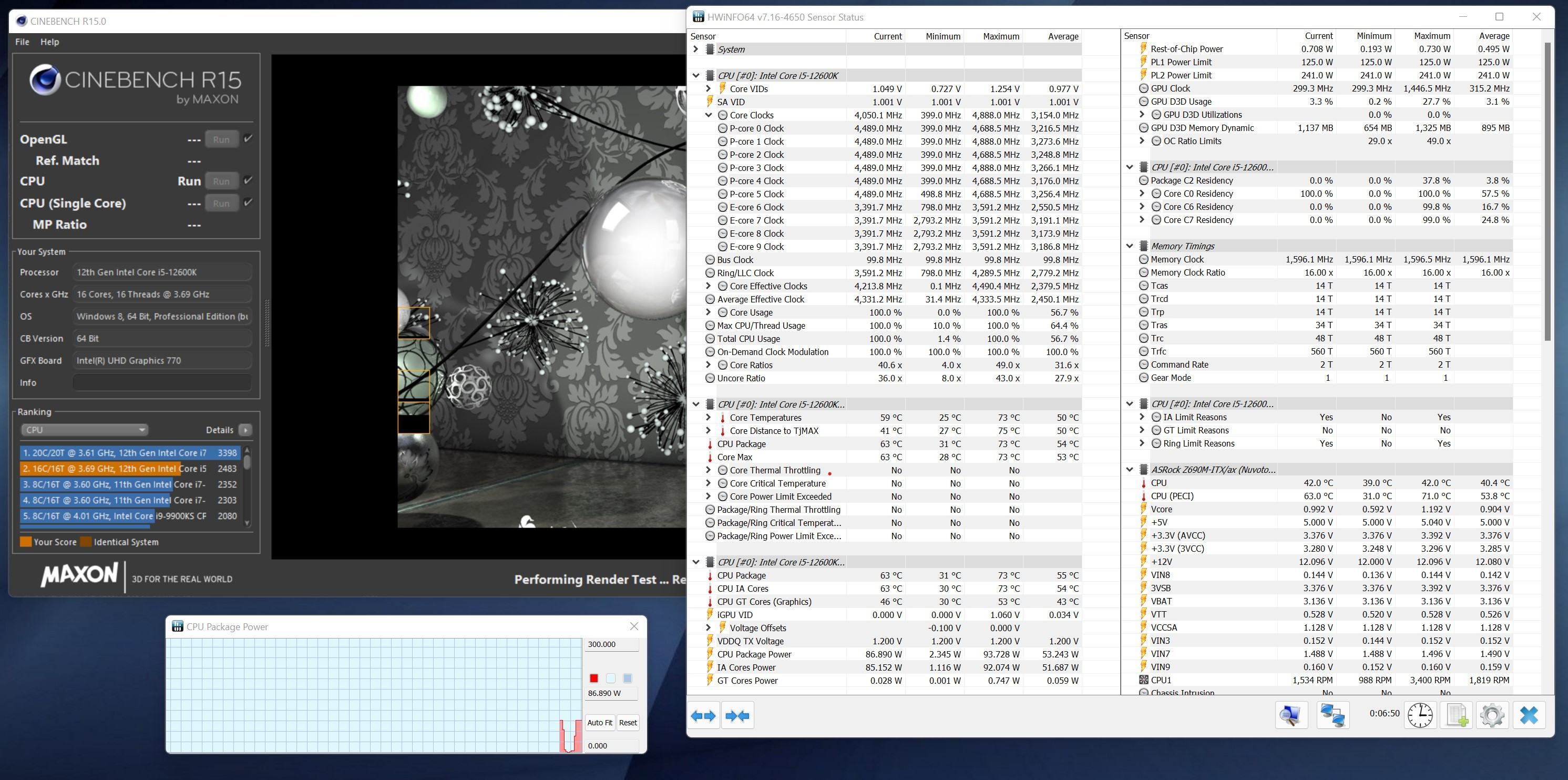Expand the System sensor group
The image size is (1568, 780).
point(696,49)
